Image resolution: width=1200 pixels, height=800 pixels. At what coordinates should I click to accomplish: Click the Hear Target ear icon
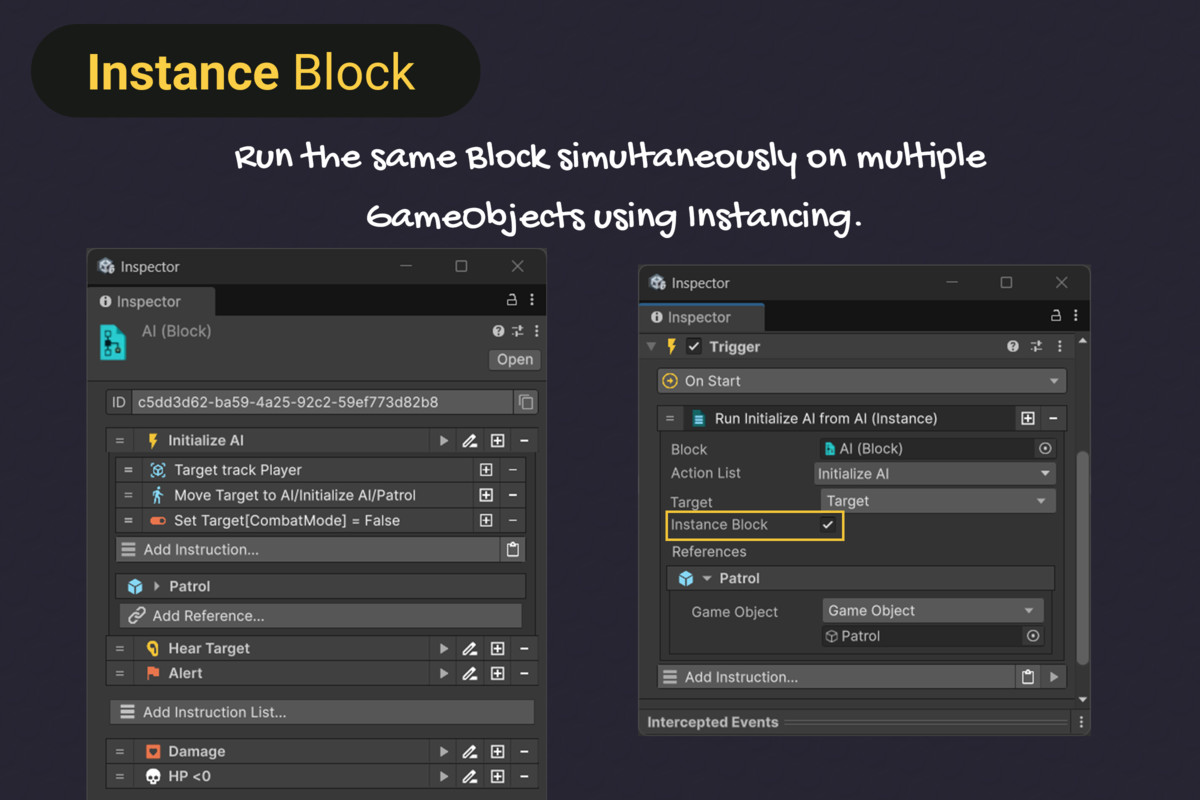(152, 648)
